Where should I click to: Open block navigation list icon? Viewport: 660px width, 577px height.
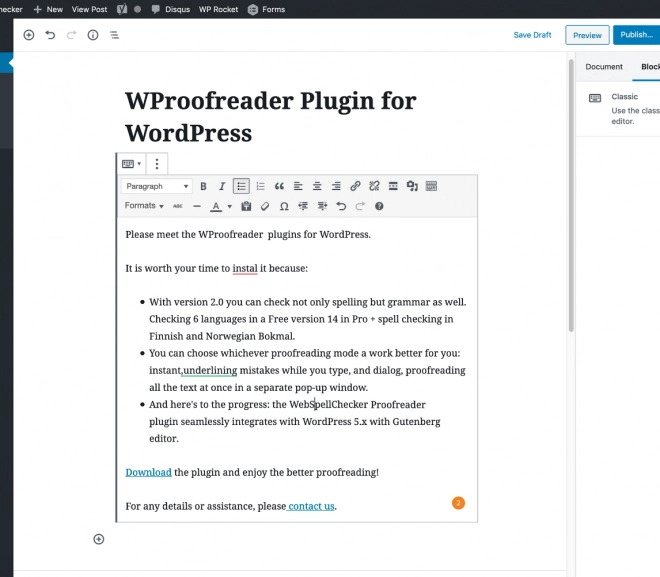click(x=114, y=35)
